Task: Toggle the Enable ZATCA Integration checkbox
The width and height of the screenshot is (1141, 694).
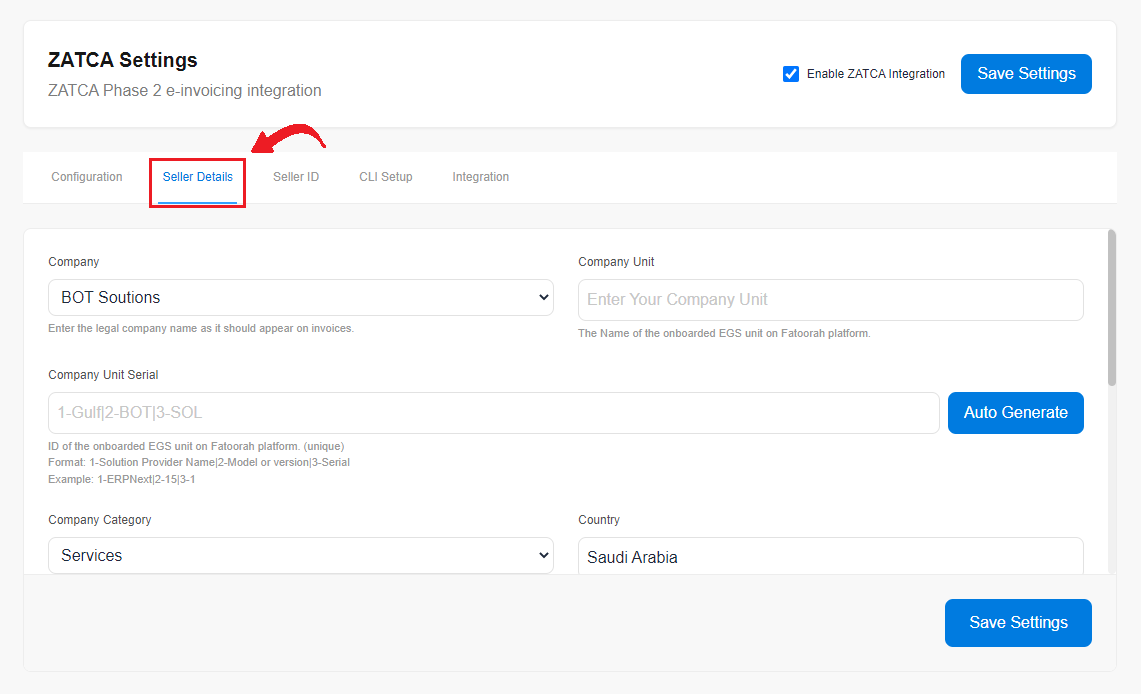Action: [x=791, y=74]
